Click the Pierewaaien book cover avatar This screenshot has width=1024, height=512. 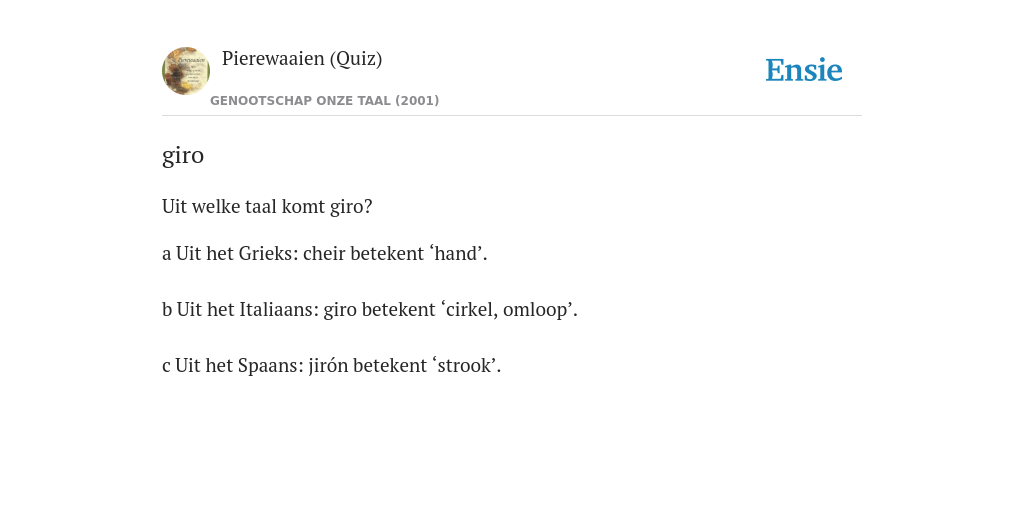pyautogui.click(x=186, y=71)
